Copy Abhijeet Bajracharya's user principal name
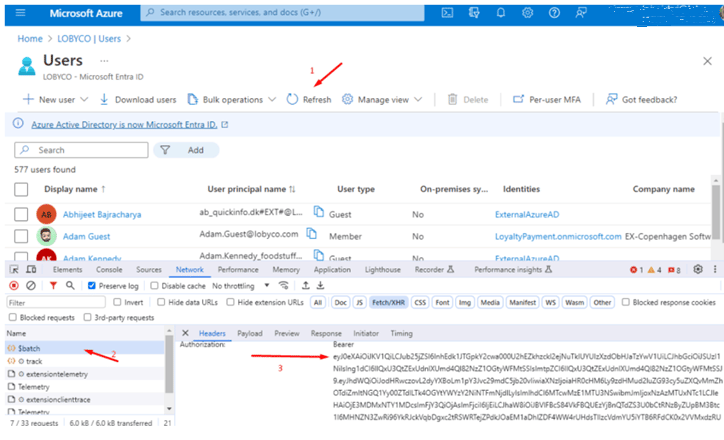This screenshot has width=724, height=440. pyautogui.click(x=319, y=212)
